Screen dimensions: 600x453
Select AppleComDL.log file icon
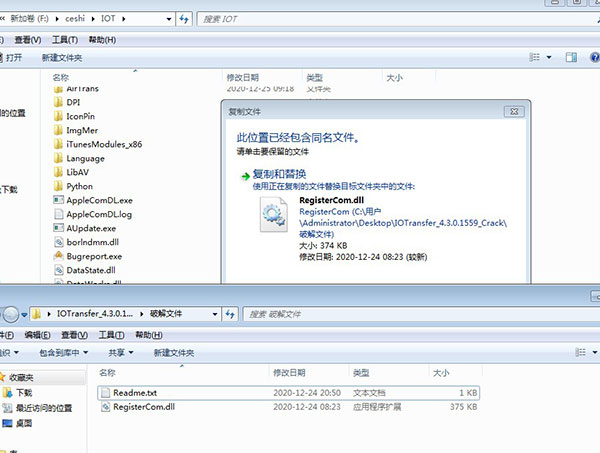click(59, 214)
